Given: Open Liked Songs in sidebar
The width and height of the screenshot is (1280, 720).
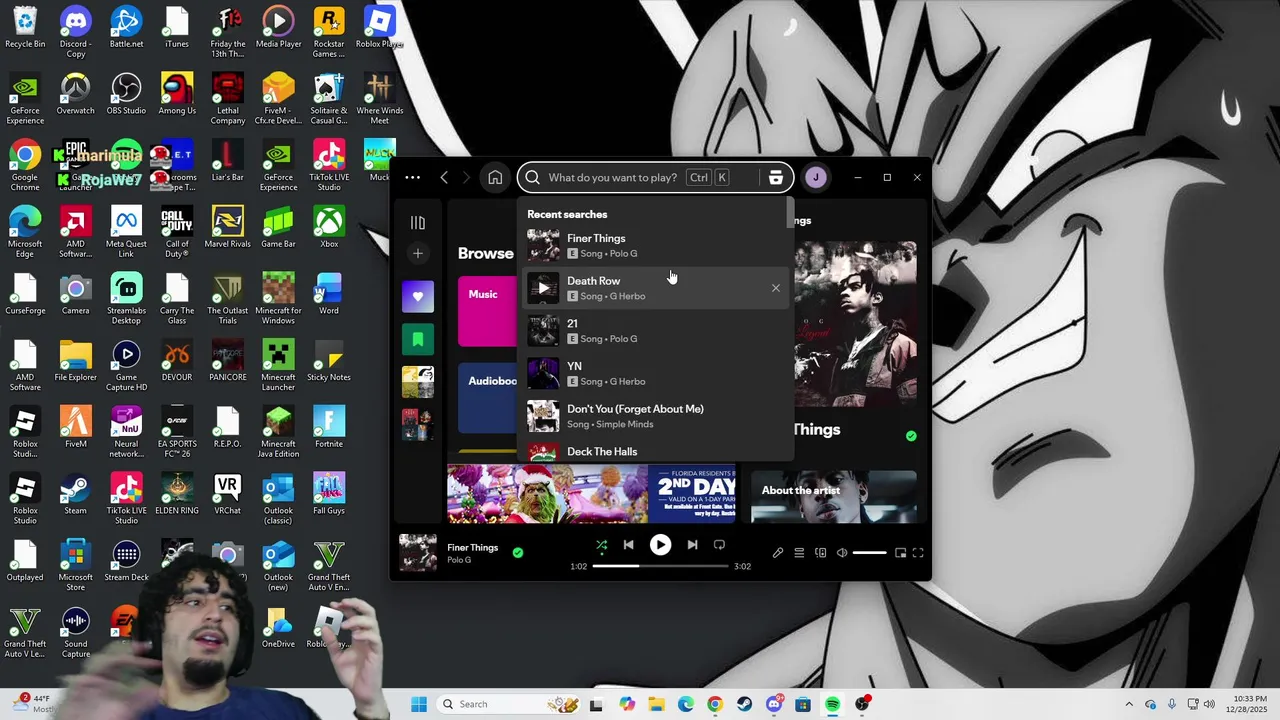Looking at the screenshot, I should point(418,296).
